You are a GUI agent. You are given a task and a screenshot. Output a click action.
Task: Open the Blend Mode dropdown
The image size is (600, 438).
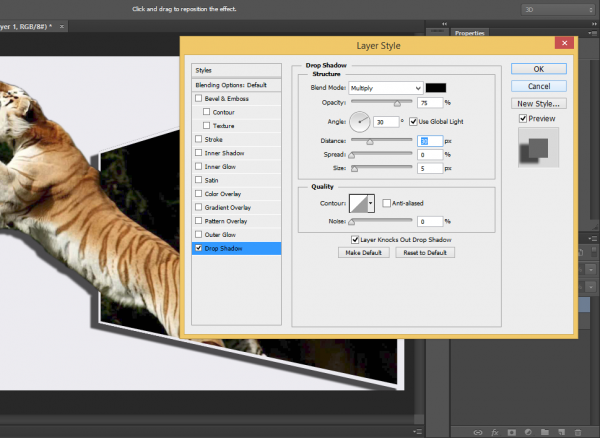pos(386,88)
